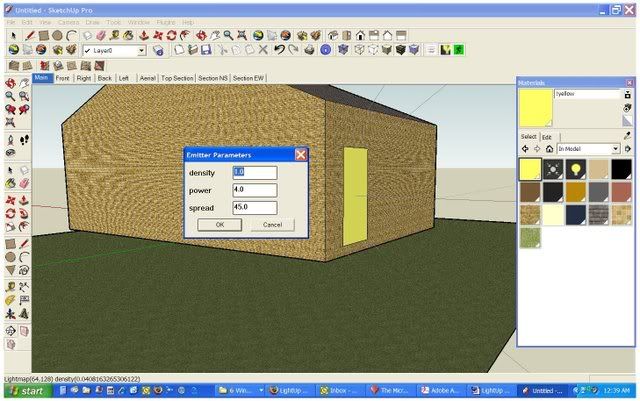Open the Camera menu
The height and width of the screenshot is (401, 640).
[x=68, y=22]
